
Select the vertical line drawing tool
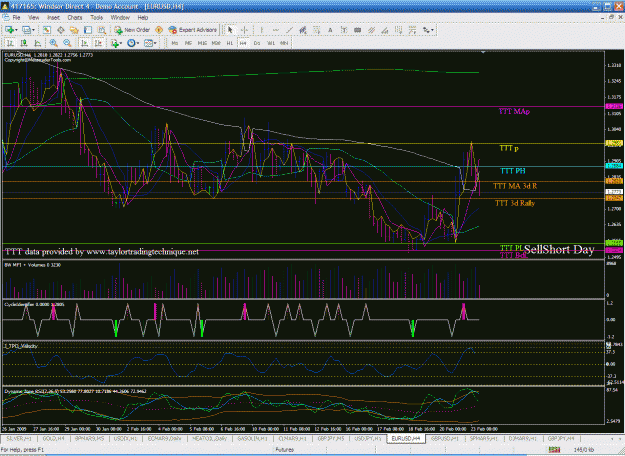coord(262,30)
